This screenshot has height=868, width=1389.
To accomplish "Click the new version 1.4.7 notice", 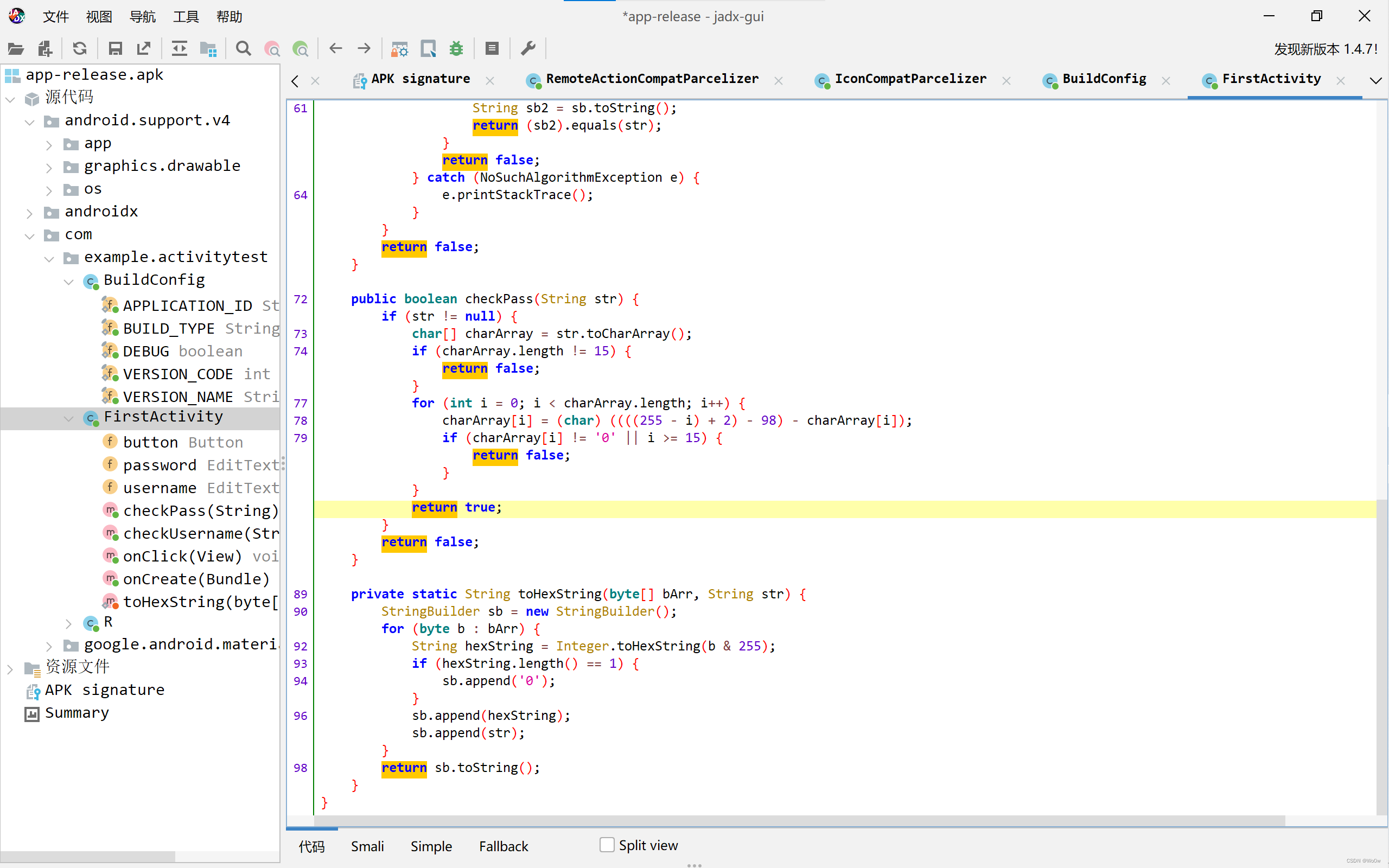I will 1326,49.
